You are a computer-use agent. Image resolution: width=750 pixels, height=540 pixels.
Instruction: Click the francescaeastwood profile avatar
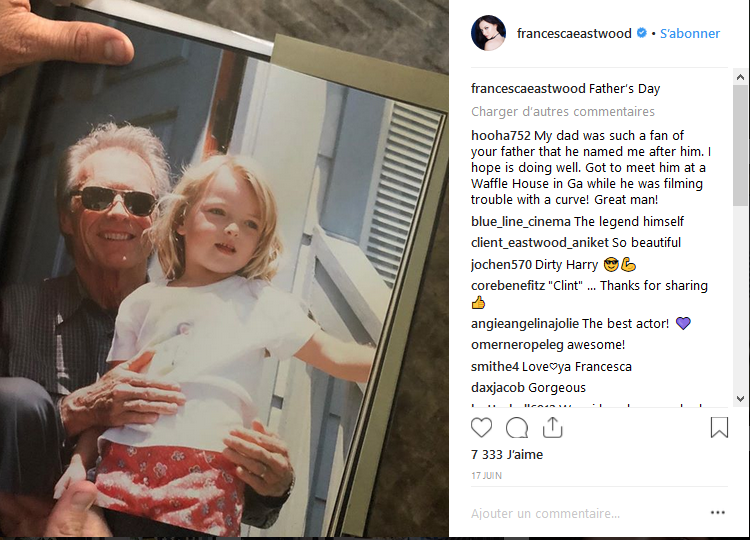point(488,33)
